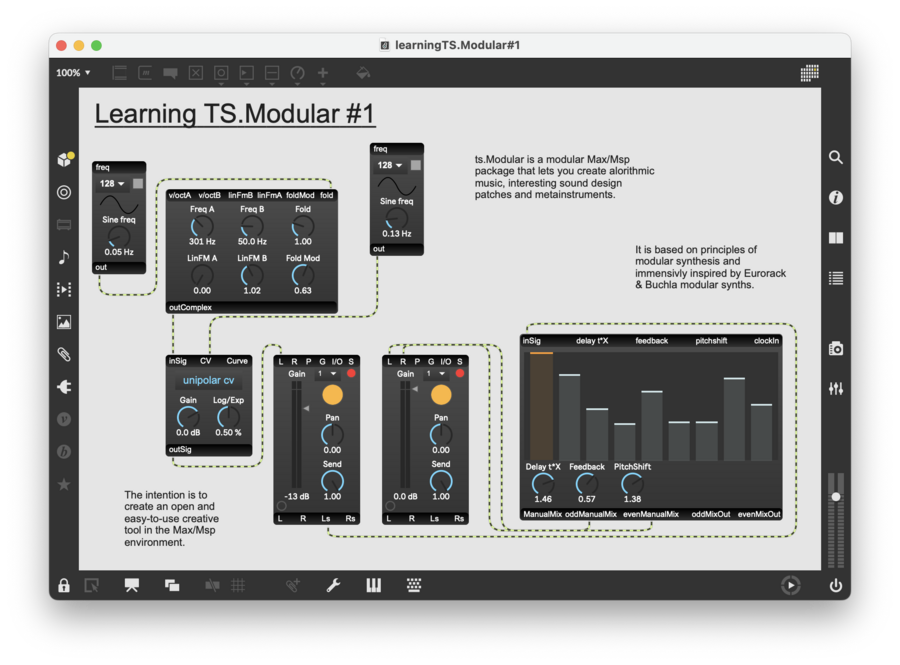The width and height of the screenshot is (900, 665).
Task: Click the plus add-object toolbar icon
Action: pos(323,73)
